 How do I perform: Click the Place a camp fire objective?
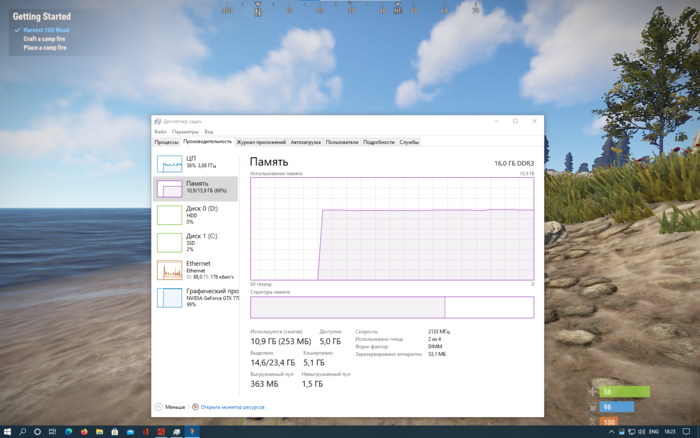[45, 47]
